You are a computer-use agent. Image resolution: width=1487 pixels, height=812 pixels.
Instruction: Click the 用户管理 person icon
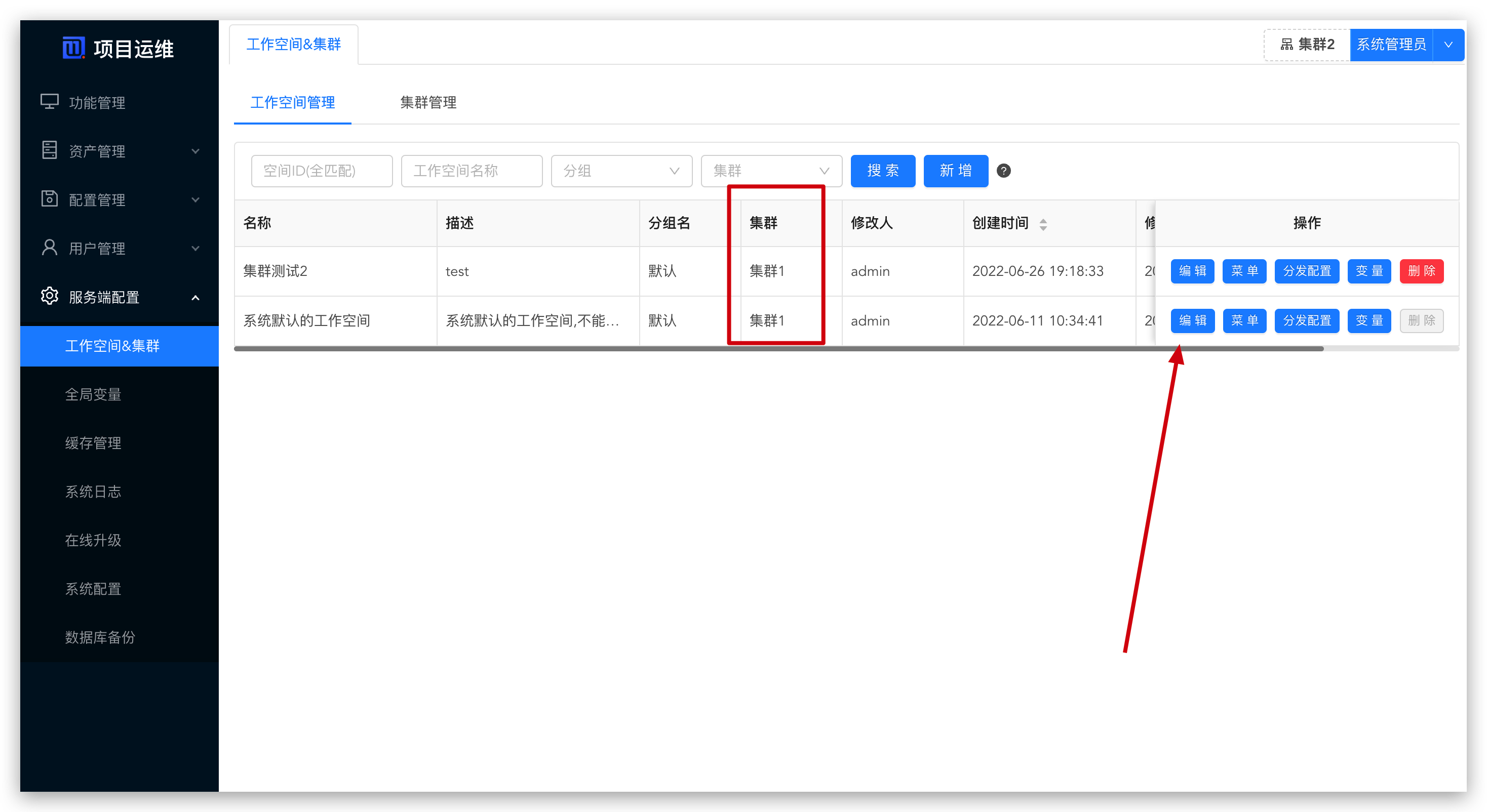pyautogui.click(x=50, y=248)
